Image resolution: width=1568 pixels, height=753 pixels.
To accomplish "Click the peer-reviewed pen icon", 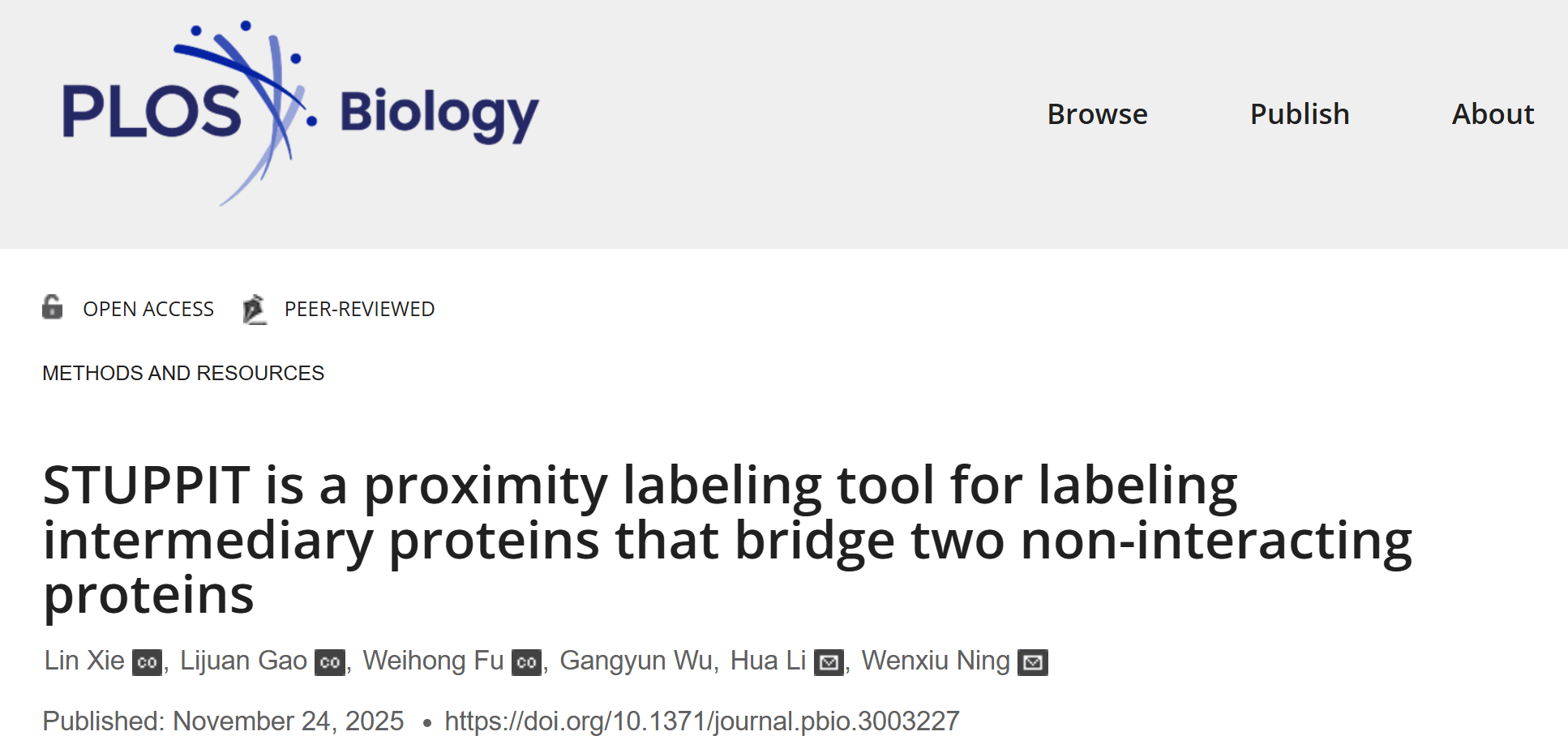I will 255,309.
